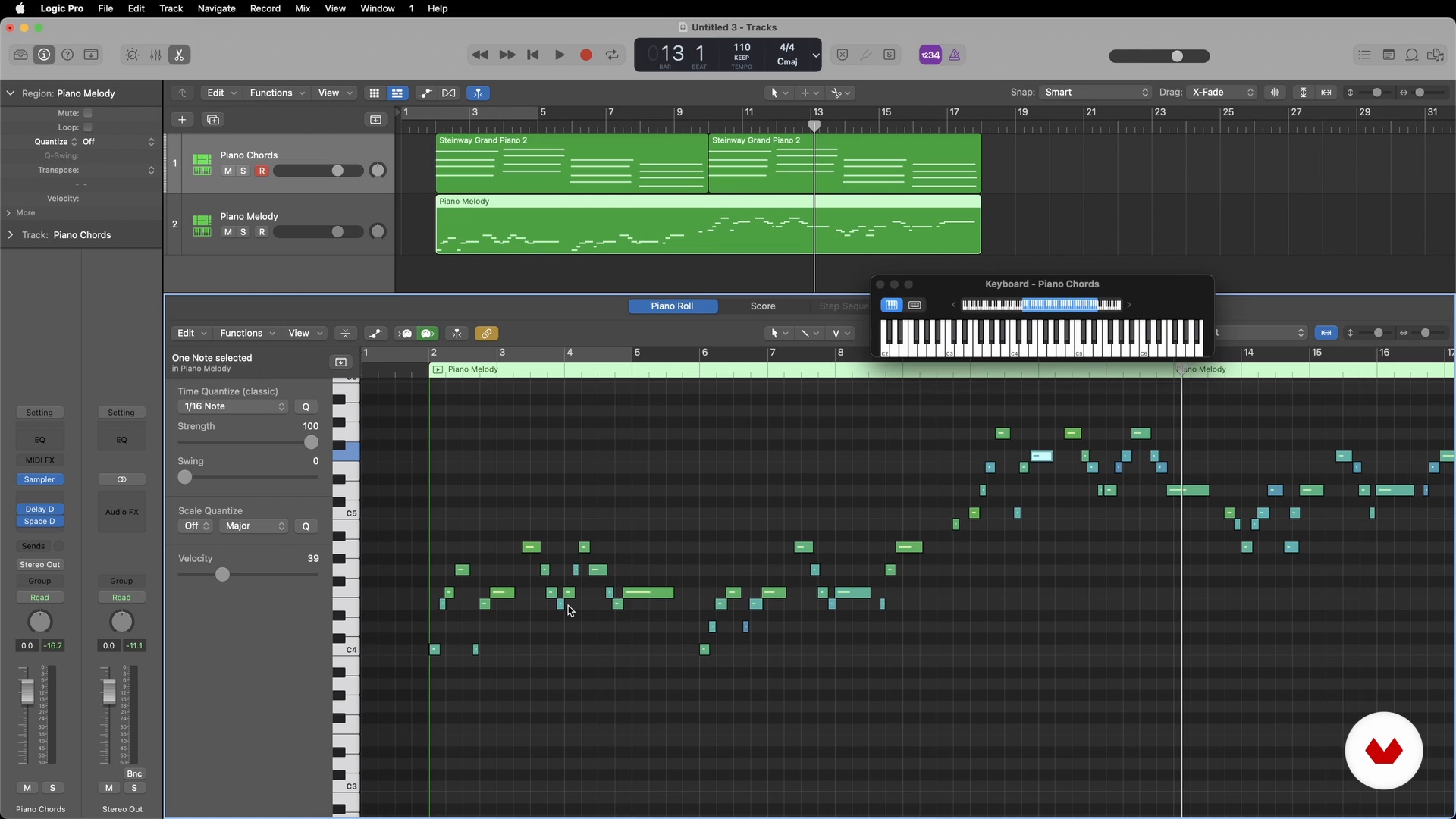Open the Navigate menu
The width and height of the screenshot is (1456, 819).
coord(216,8)
